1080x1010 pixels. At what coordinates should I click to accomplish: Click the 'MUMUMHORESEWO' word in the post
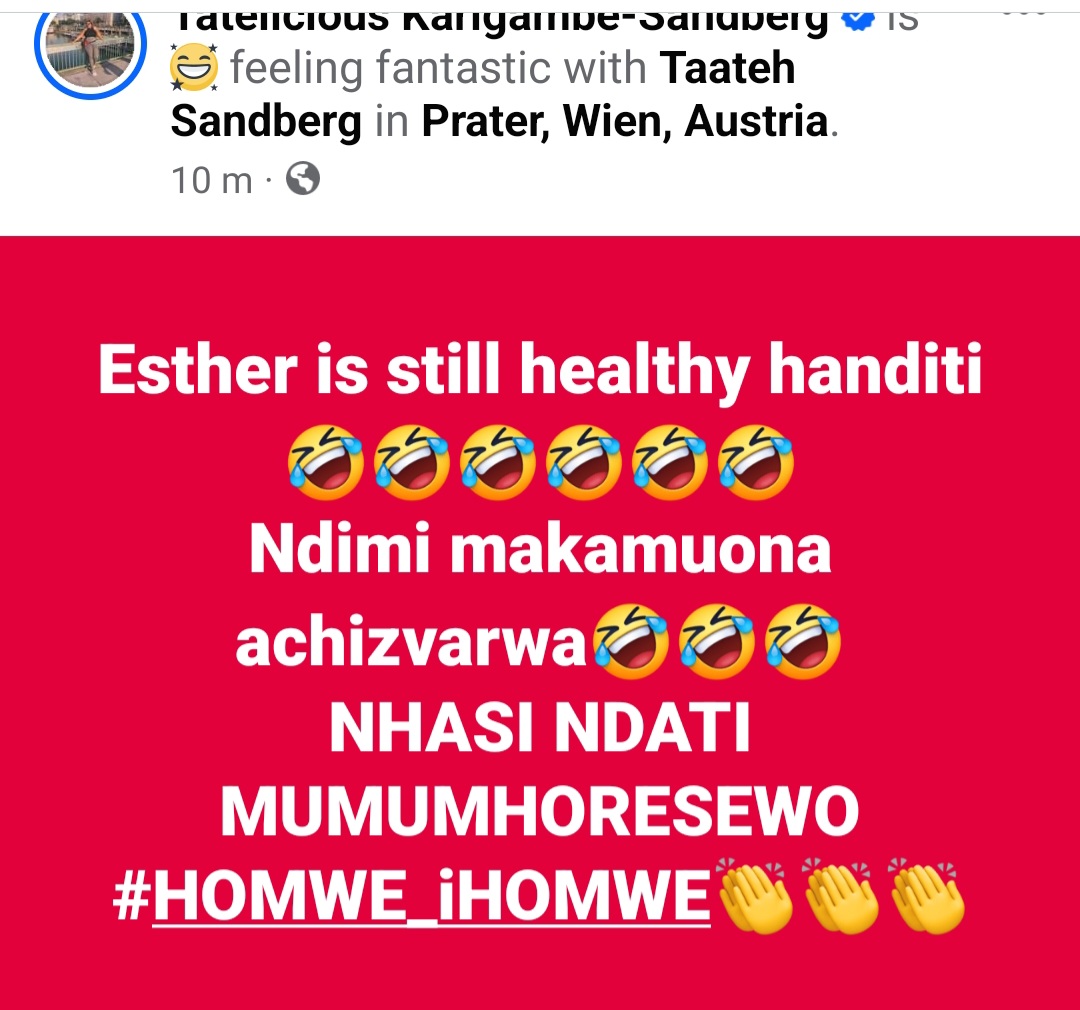540,811
